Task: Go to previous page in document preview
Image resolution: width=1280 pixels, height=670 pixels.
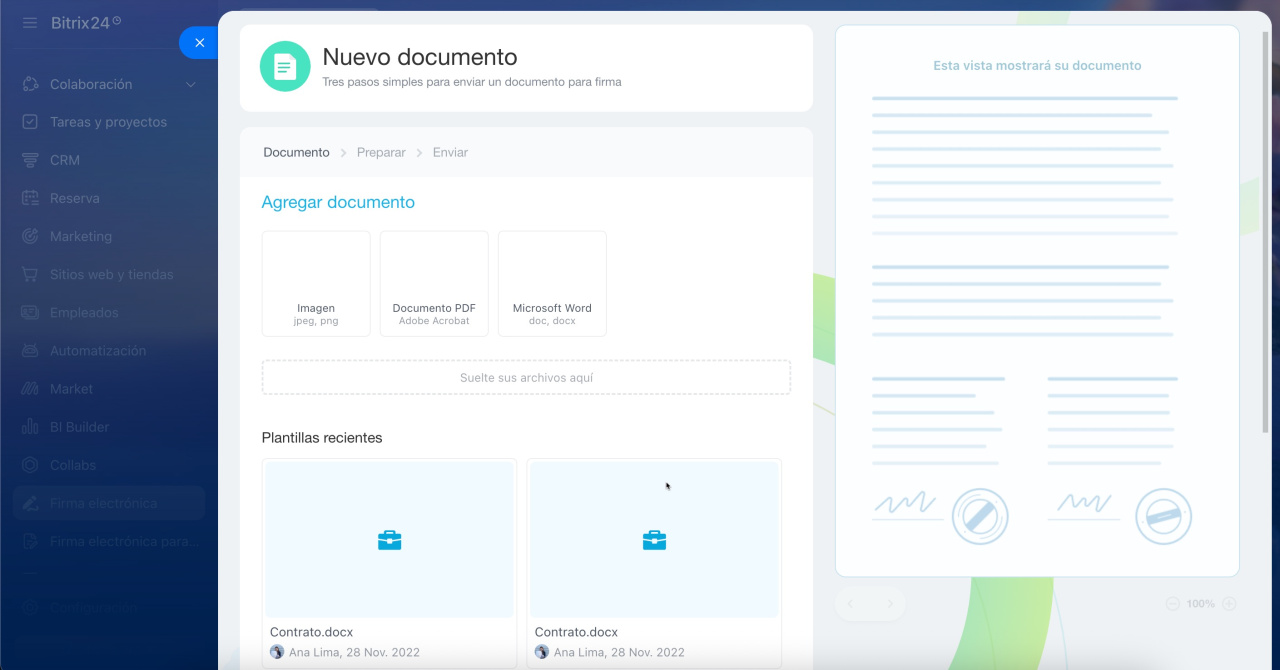Action: pyautogui.click(x=852, y=604)
